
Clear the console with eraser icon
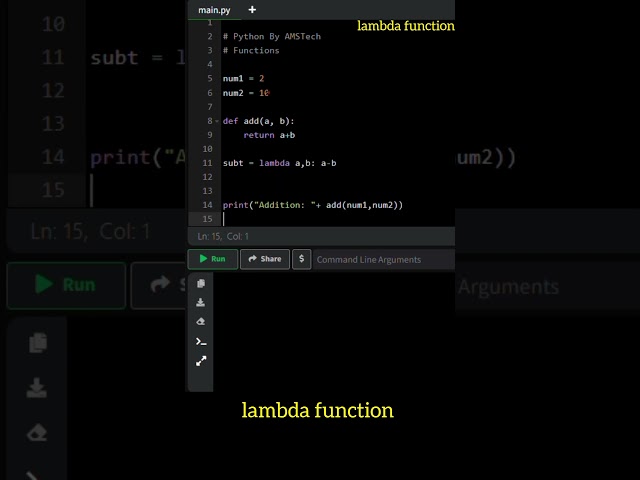pos(200,322)
